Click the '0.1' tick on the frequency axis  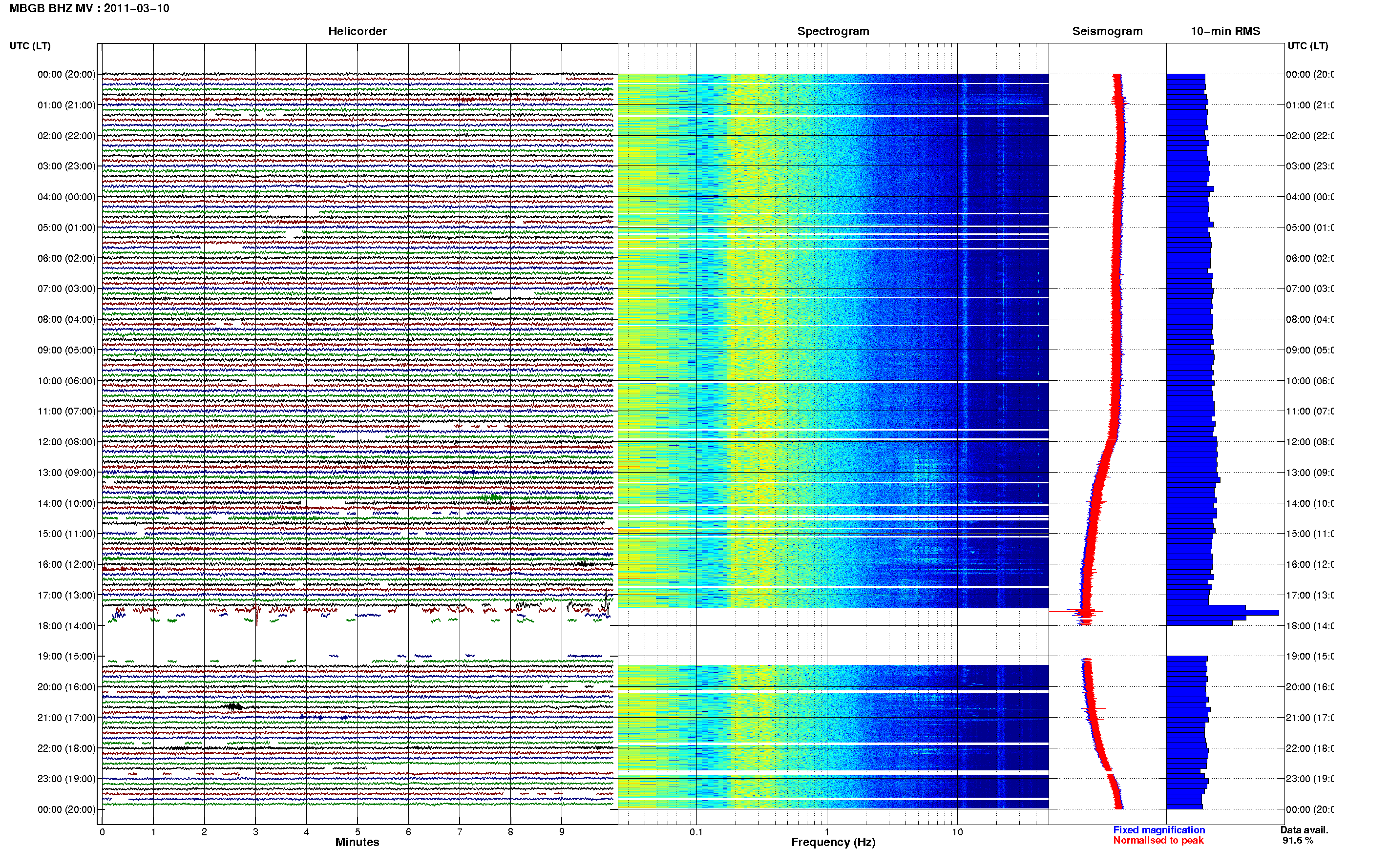696,832
